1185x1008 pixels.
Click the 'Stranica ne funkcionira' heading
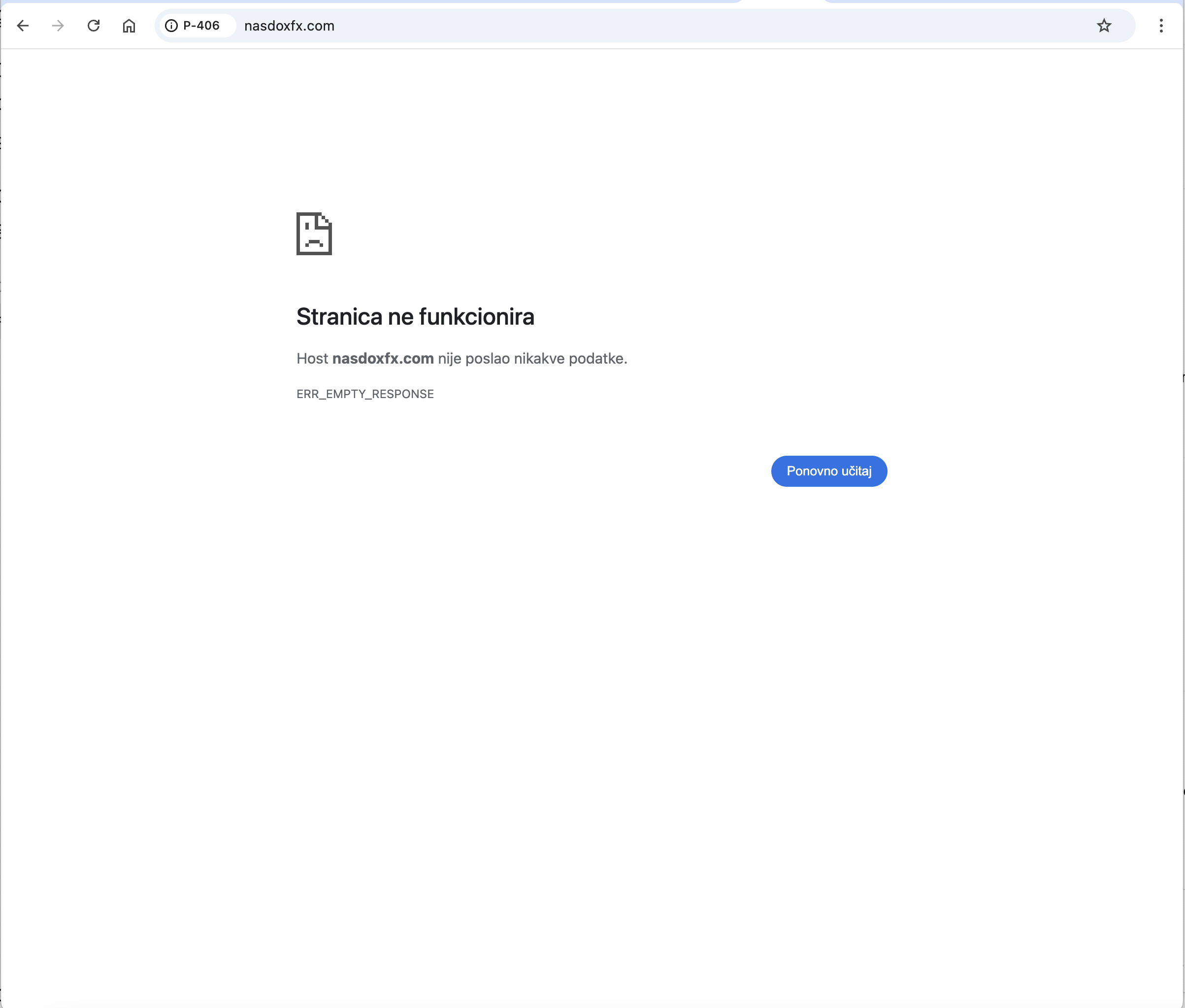pyautogui.click(x=415, y=317)
